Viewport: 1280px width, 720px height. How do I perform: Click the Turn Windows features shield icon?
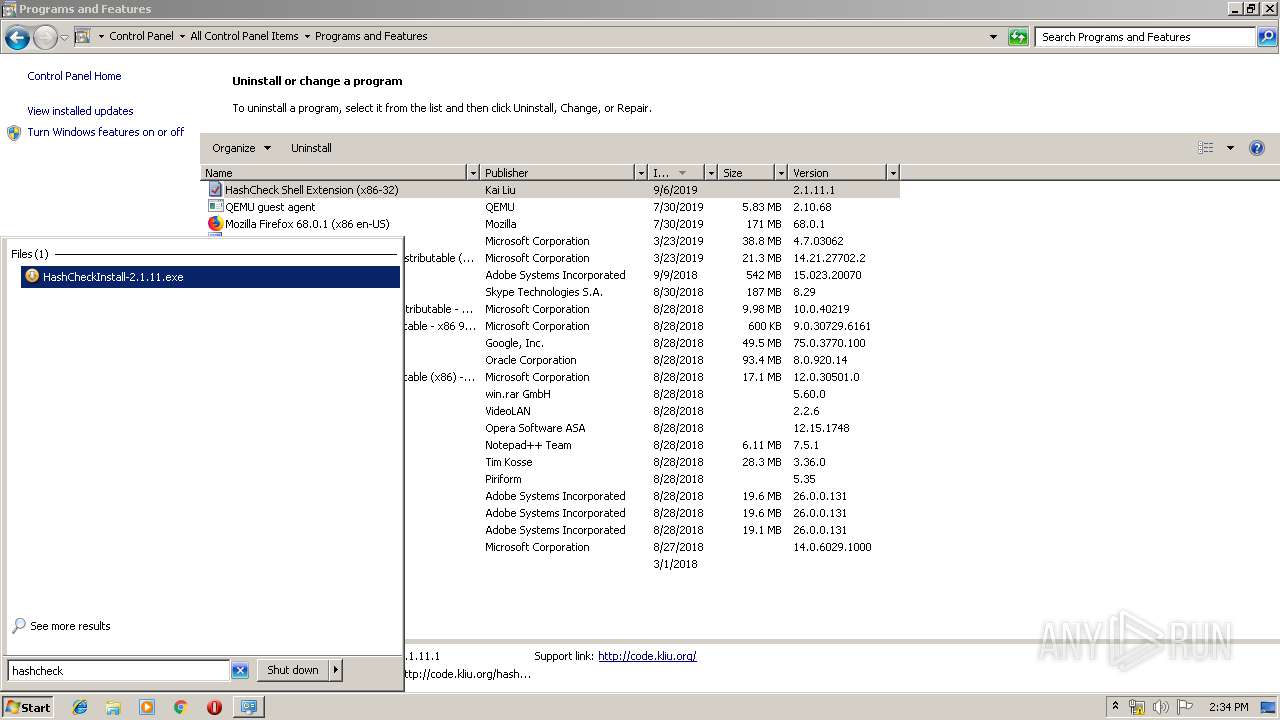click(14, 133)
